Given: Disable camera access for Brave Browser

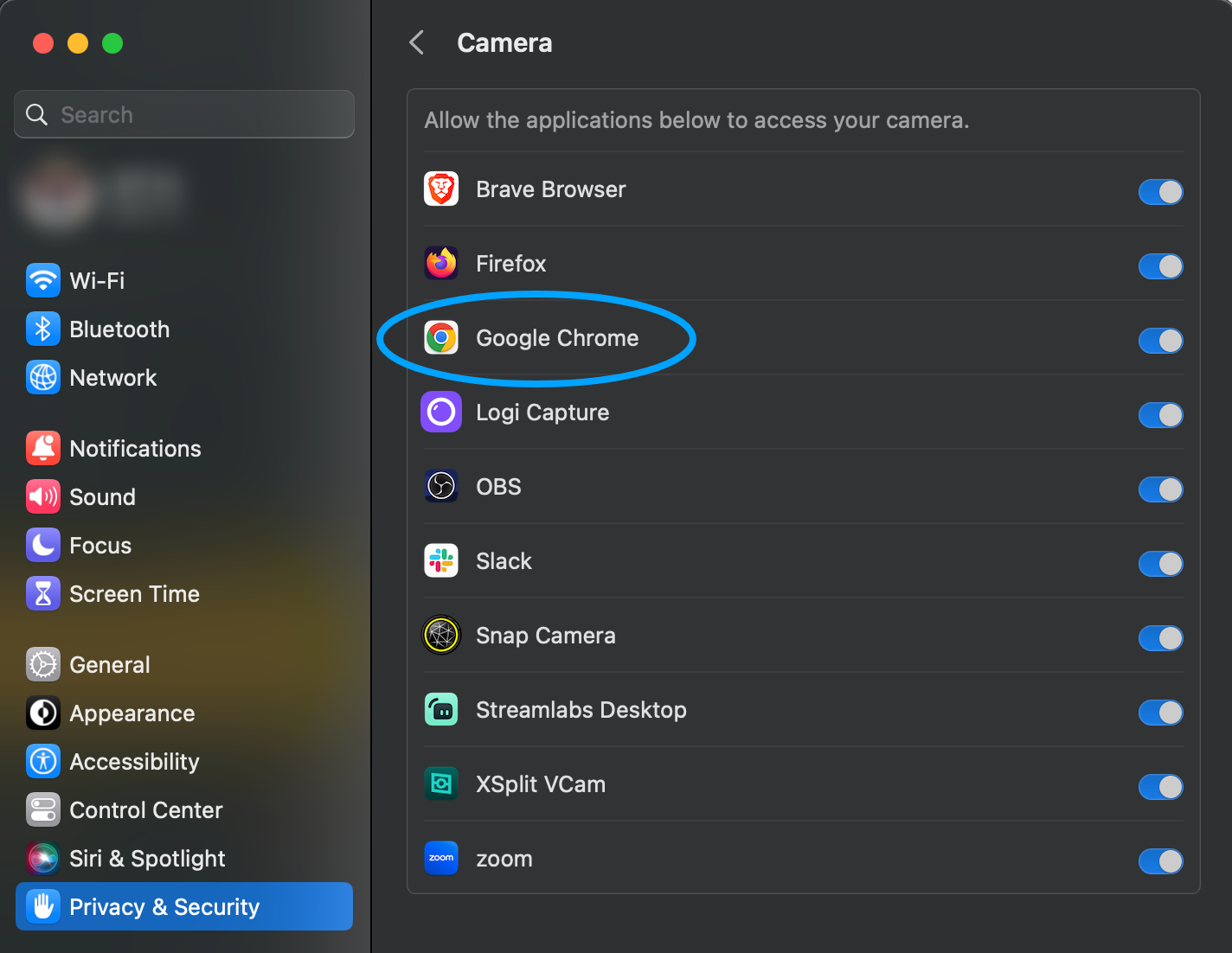Looking at the screenshot, I should point(1160,192).
